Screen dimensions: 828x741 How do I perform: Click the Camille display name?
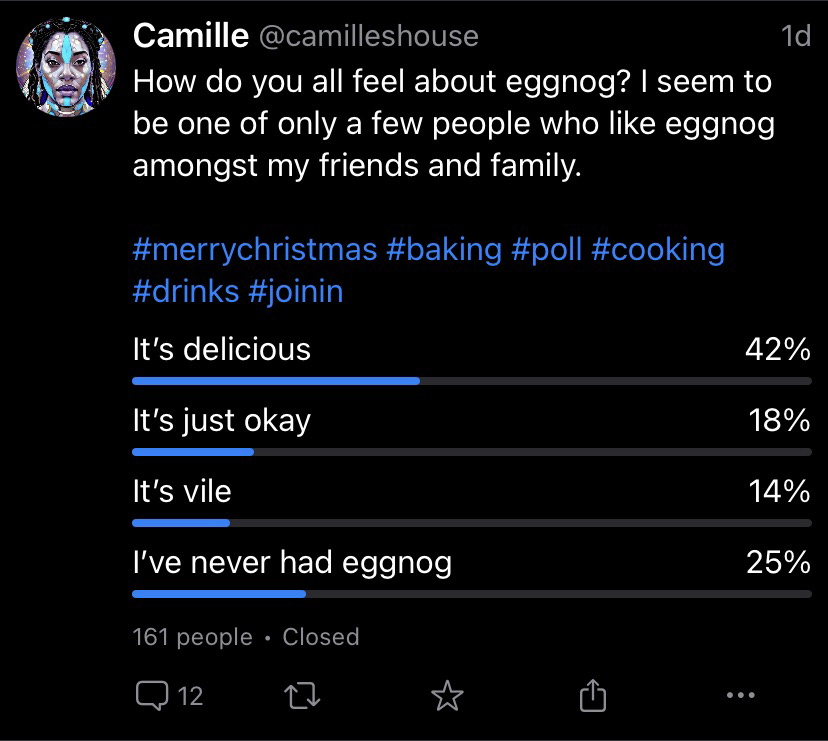pos(191,36)
